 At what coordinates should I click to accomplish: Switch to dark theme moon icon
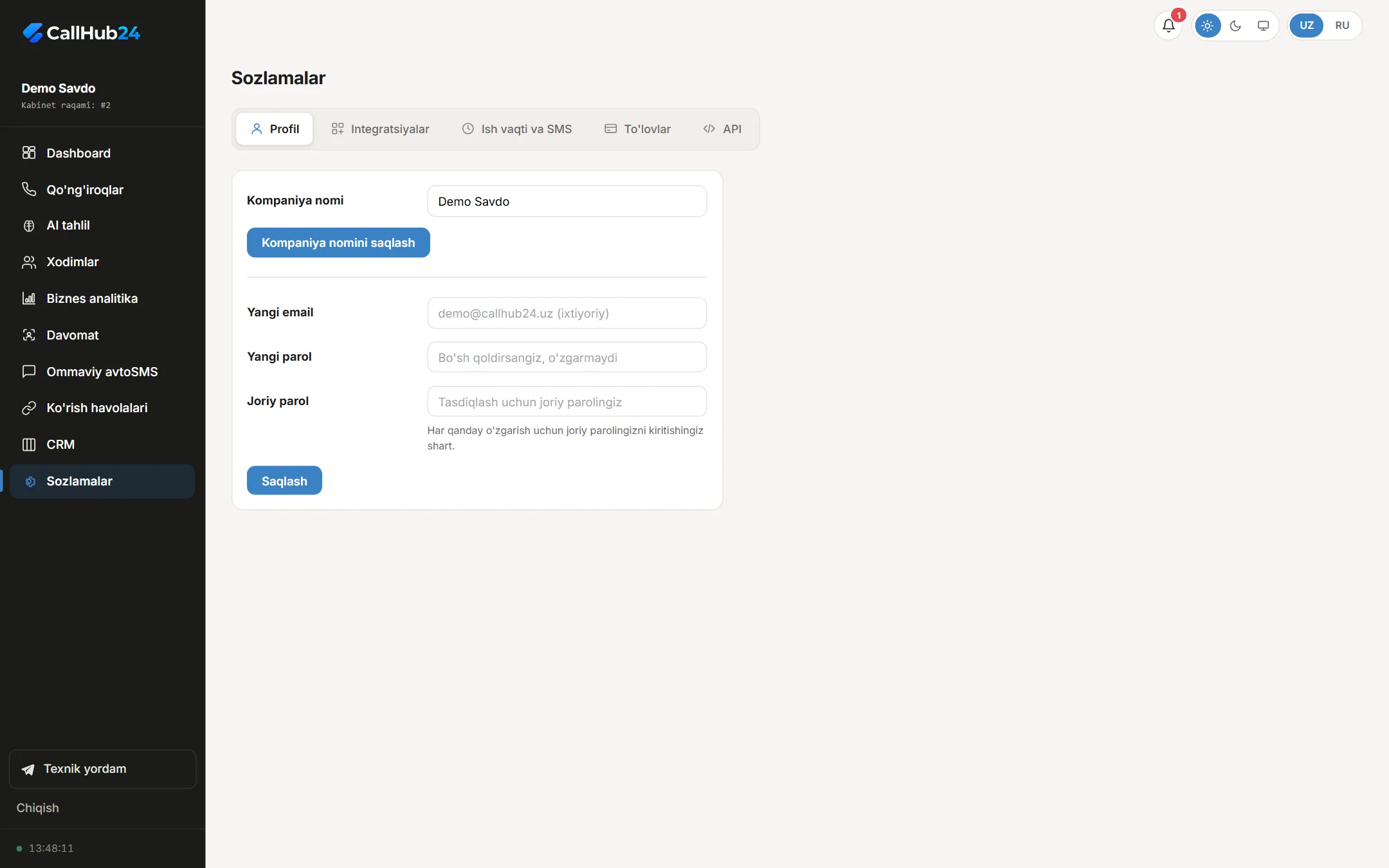[1235, 26]
